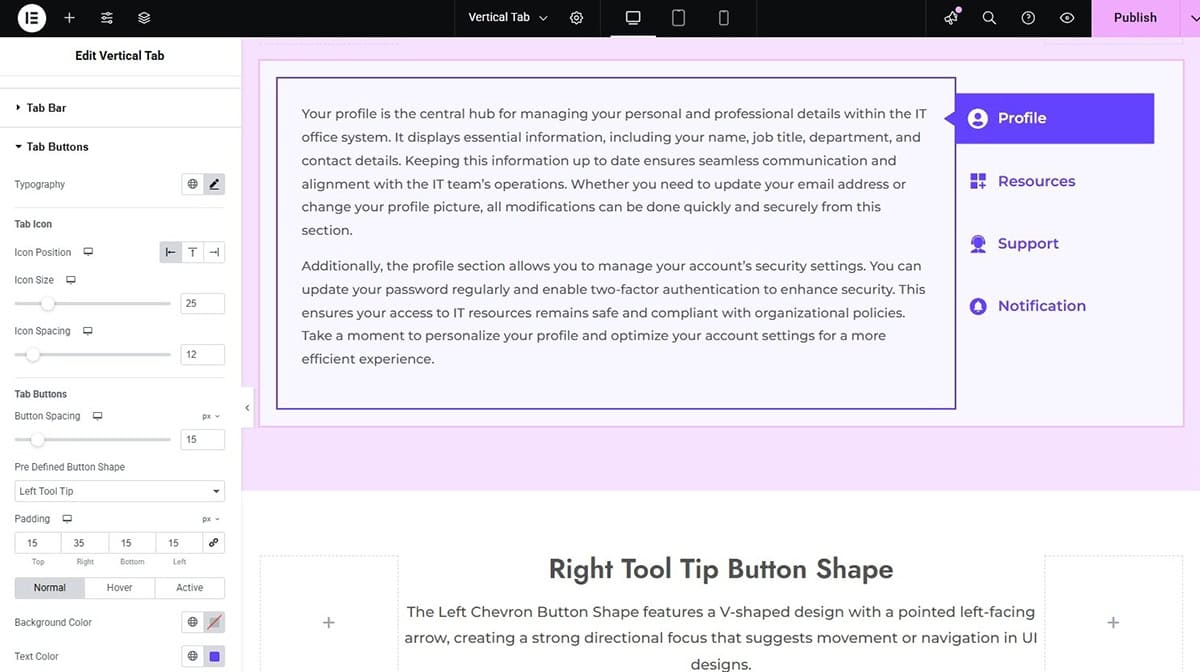Select the Normal state tab
This screenshot has height=672, width=1200.
pos(50,588)
